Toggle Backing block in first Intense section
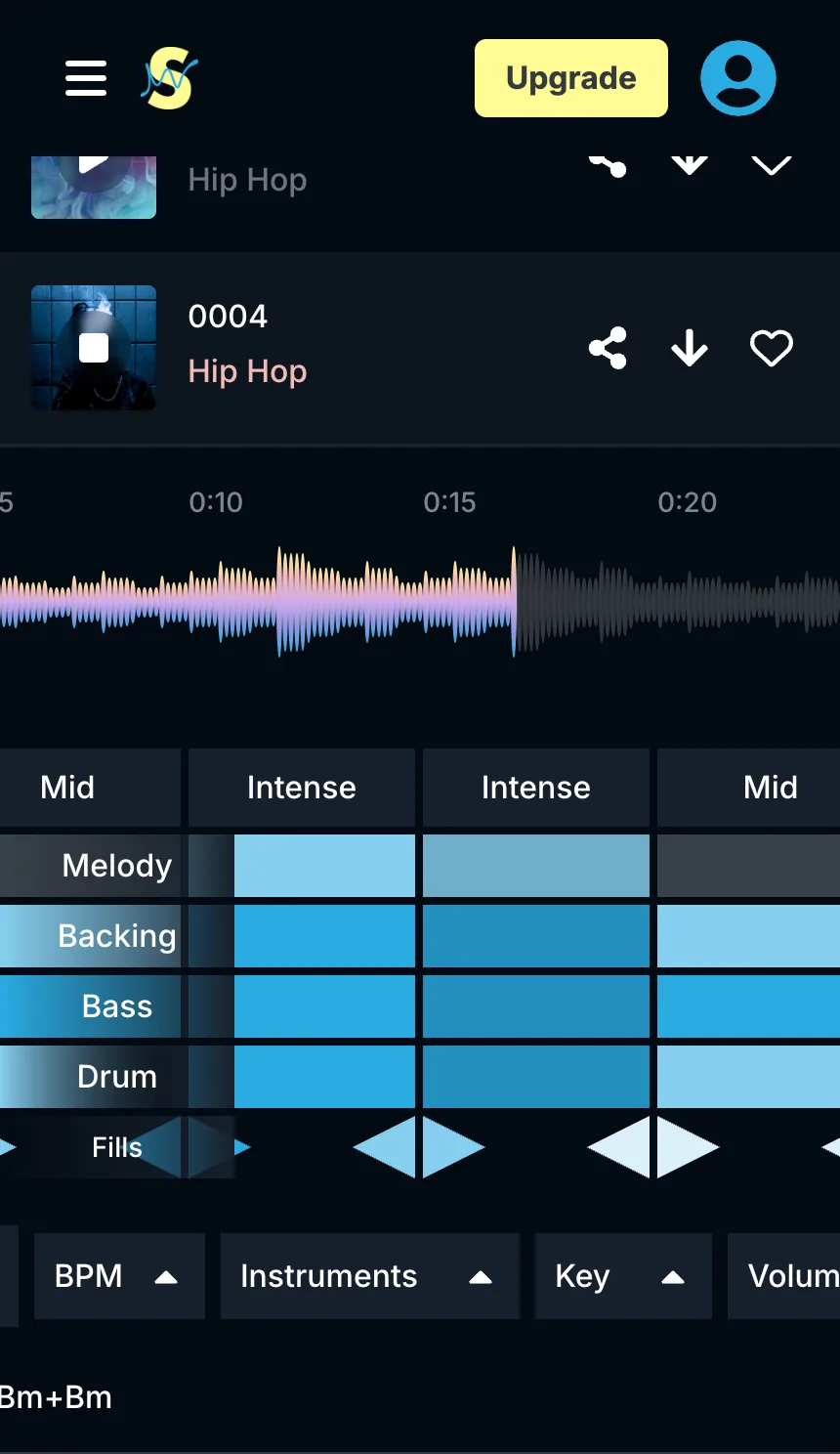The width and height of the screenshot is (840, 1454). (x=324, y=936)
